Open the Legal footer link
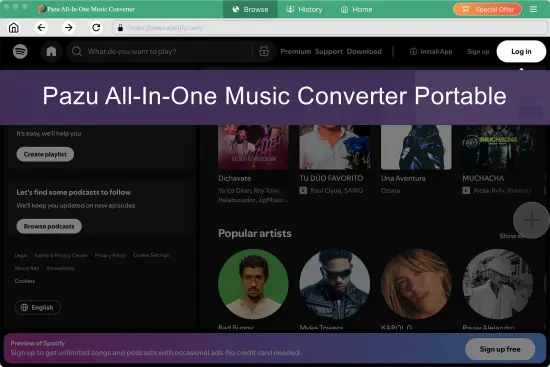 tap(21, 255)
